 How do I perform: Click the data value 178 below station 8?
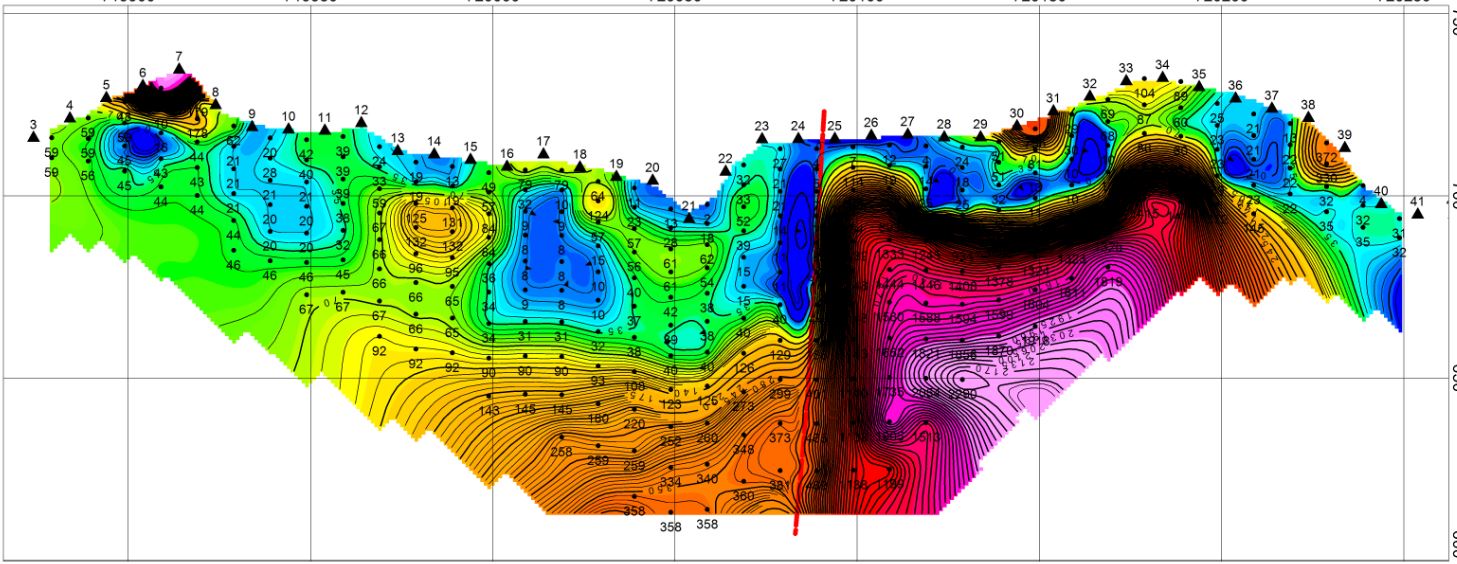coord(197,133)
